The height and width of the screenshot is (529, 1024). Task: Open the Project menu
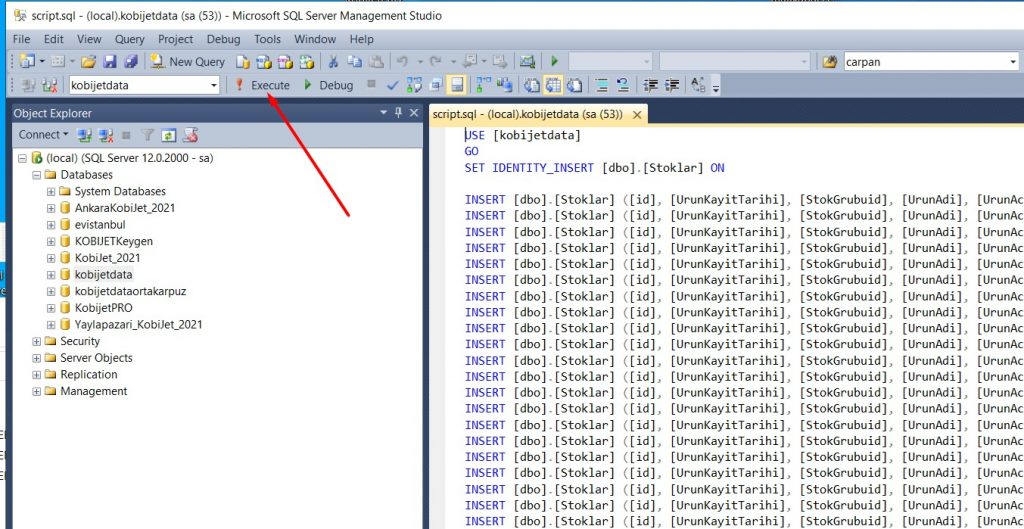pos(176,39)
